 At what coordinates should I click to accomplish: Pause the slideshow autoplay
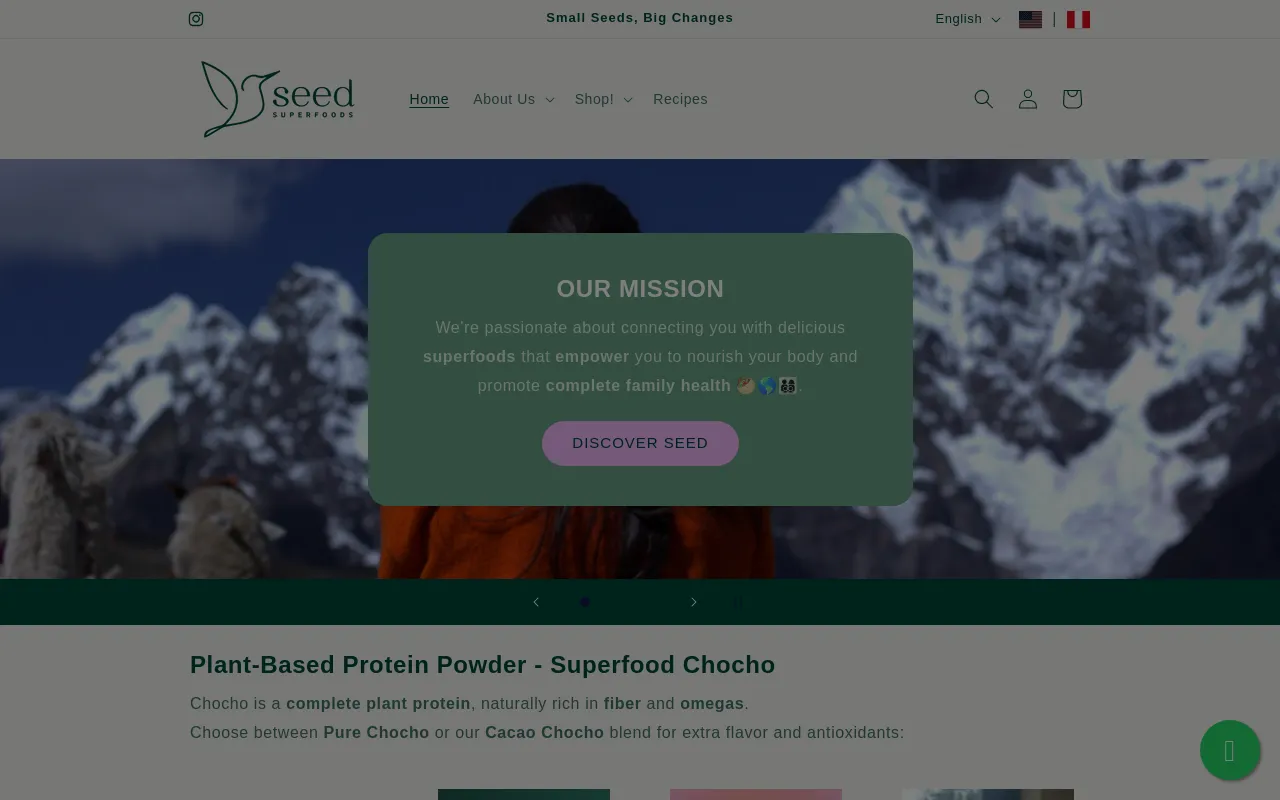point(738,602)
